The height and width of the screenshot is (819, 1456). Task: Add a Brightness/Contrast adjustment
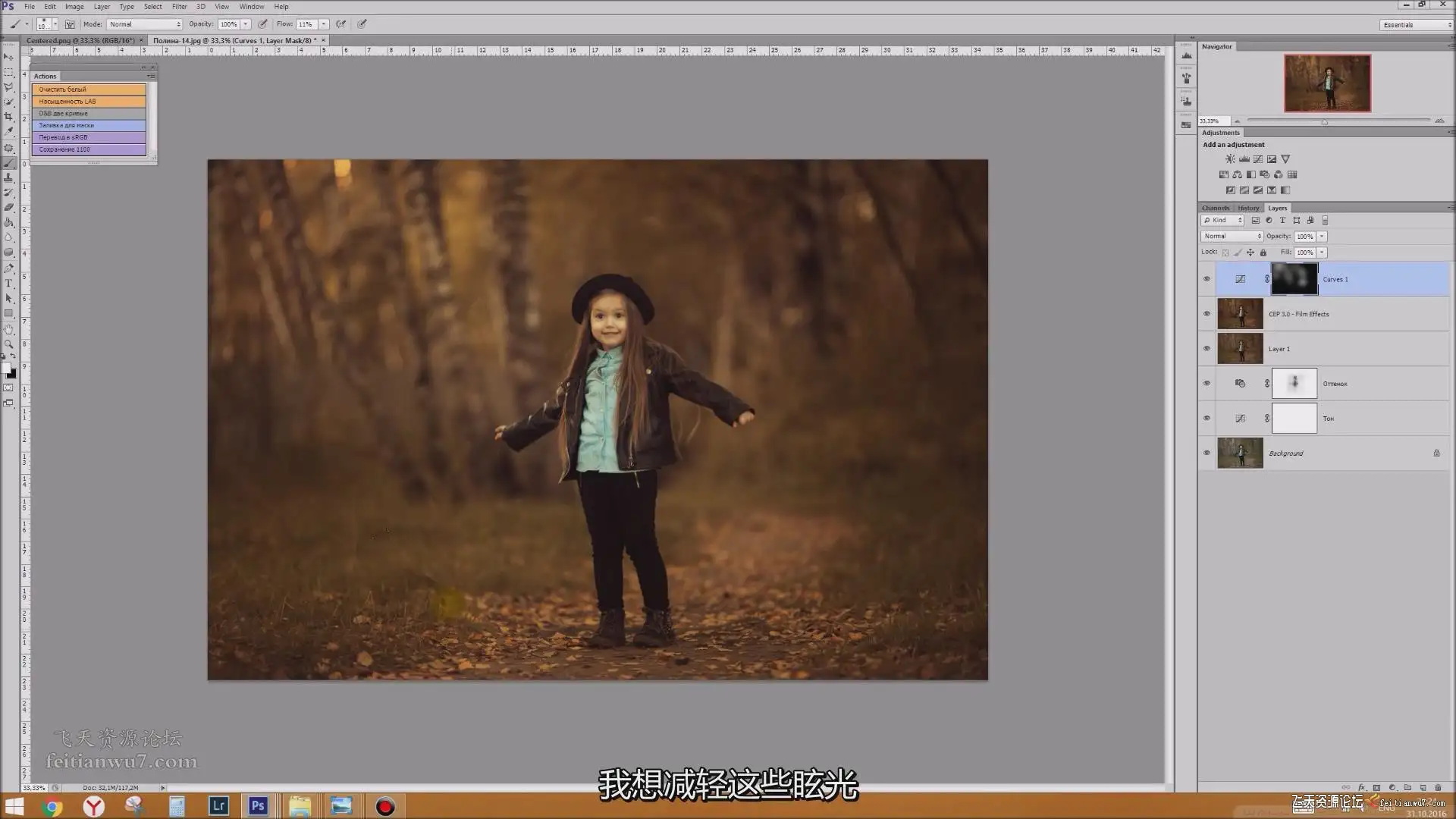(1230, 159)
